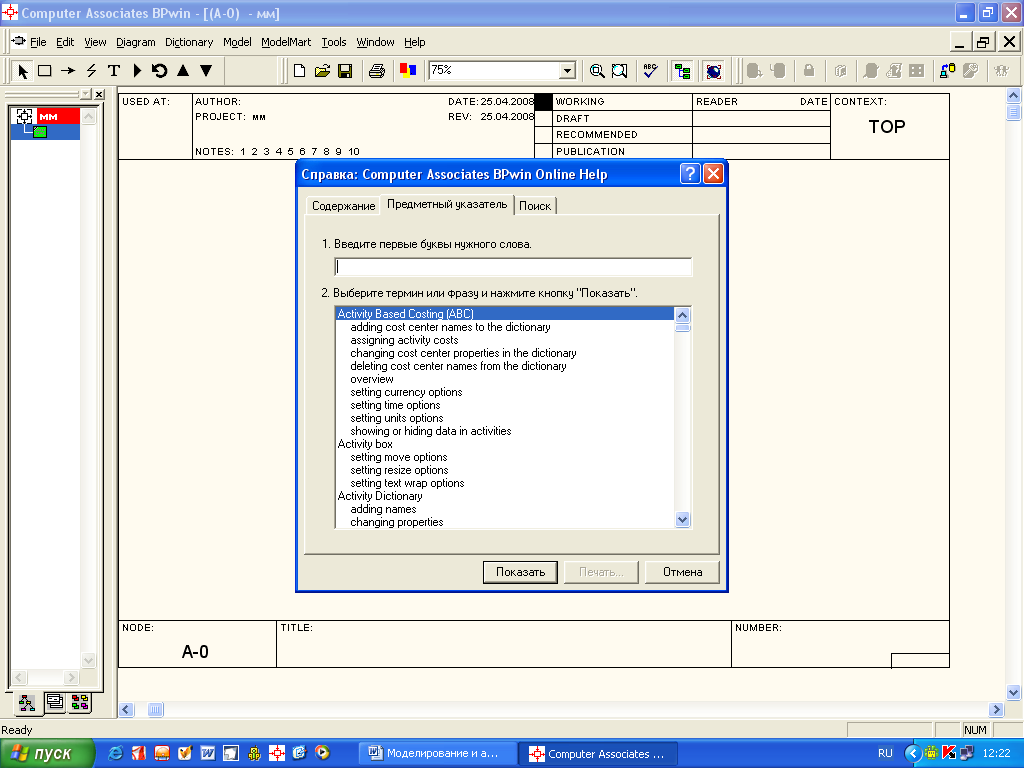This screenshot has height=768, width=1024.
Task: Select 'setting text wrap options' index entry
Action: point(408,483)
